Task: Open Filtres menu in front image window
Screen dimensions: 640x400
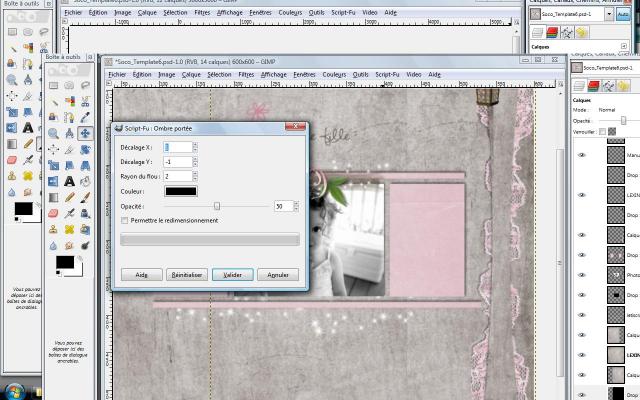Action: pyautogui.click(x=246, y=75)
